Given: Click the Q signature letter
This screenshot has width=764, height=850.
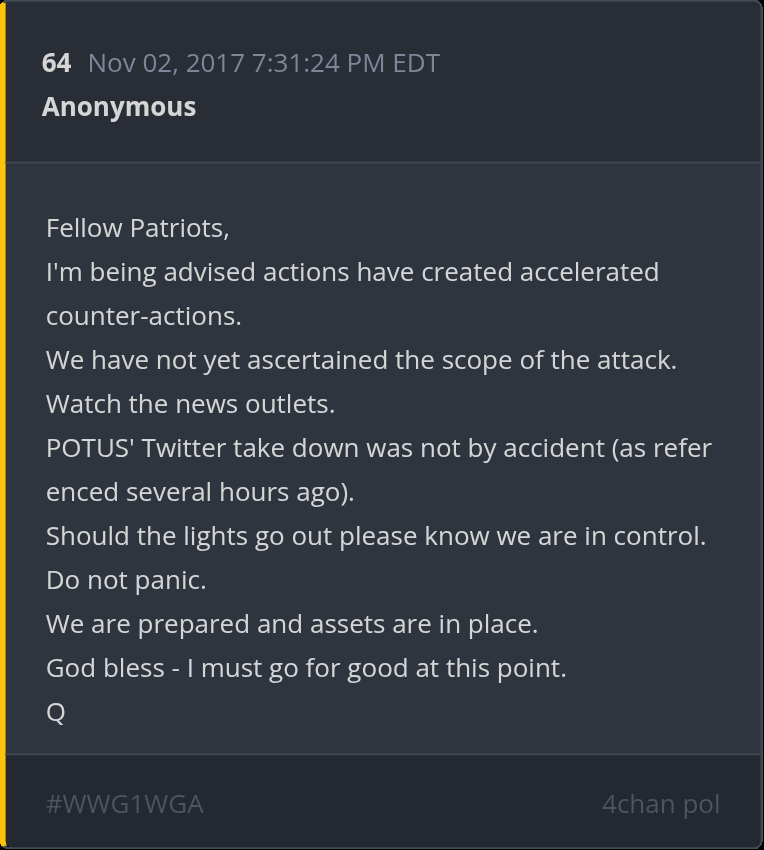Looking at the screenshot, I should [56, 712].
